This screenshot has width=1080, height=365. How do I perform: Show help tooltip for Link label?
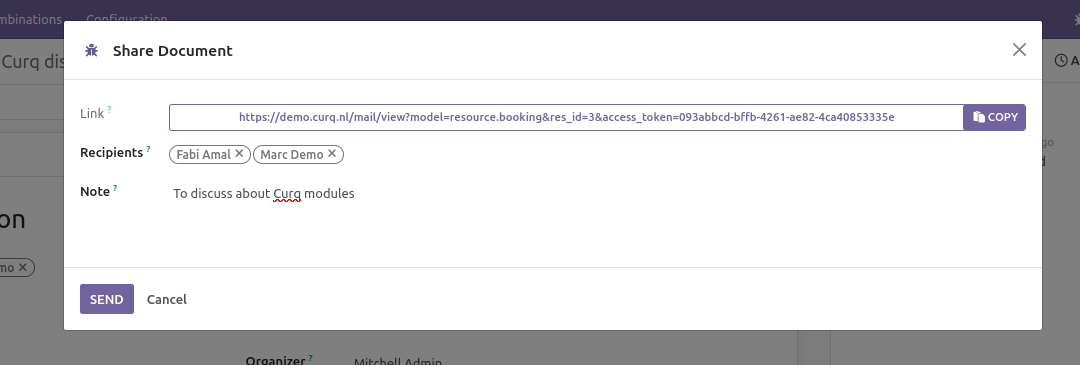(110, 110)
